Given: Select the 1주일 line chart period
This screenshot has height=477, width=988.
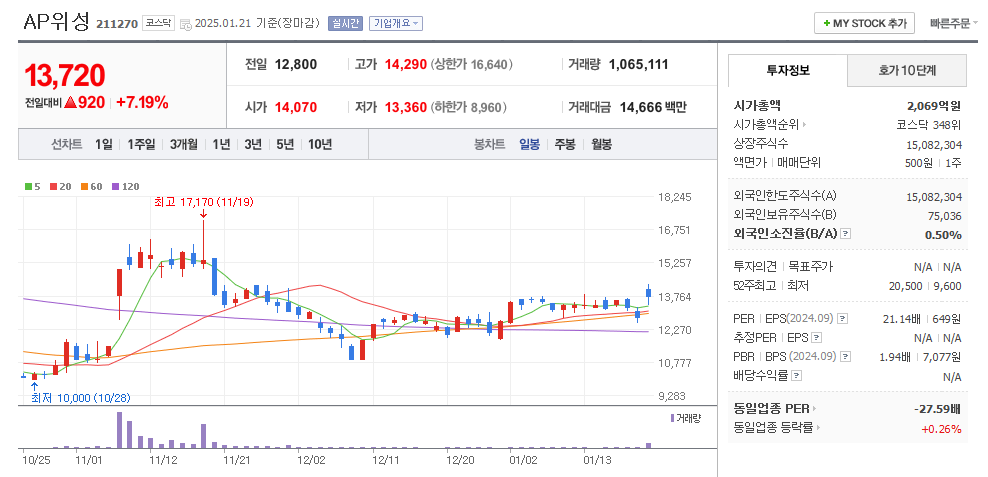Looking at the screenshot, I should pyautogui.click(x=141, y=144).
